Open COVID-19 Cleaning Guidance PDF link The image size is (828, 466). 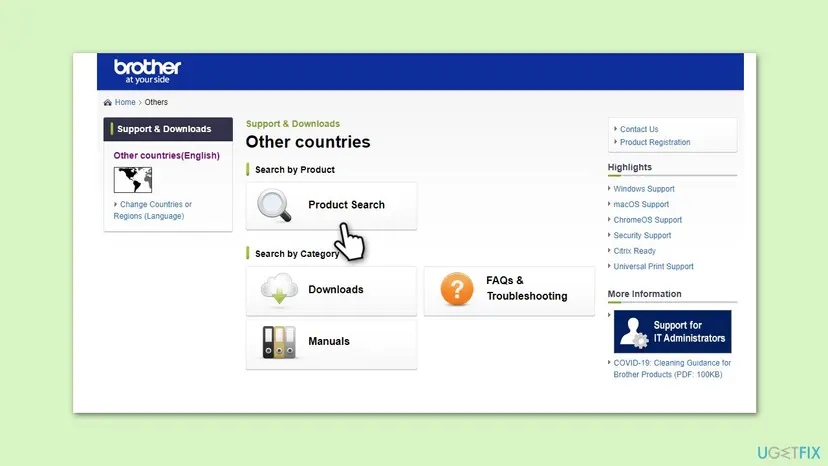click(672, 369)
